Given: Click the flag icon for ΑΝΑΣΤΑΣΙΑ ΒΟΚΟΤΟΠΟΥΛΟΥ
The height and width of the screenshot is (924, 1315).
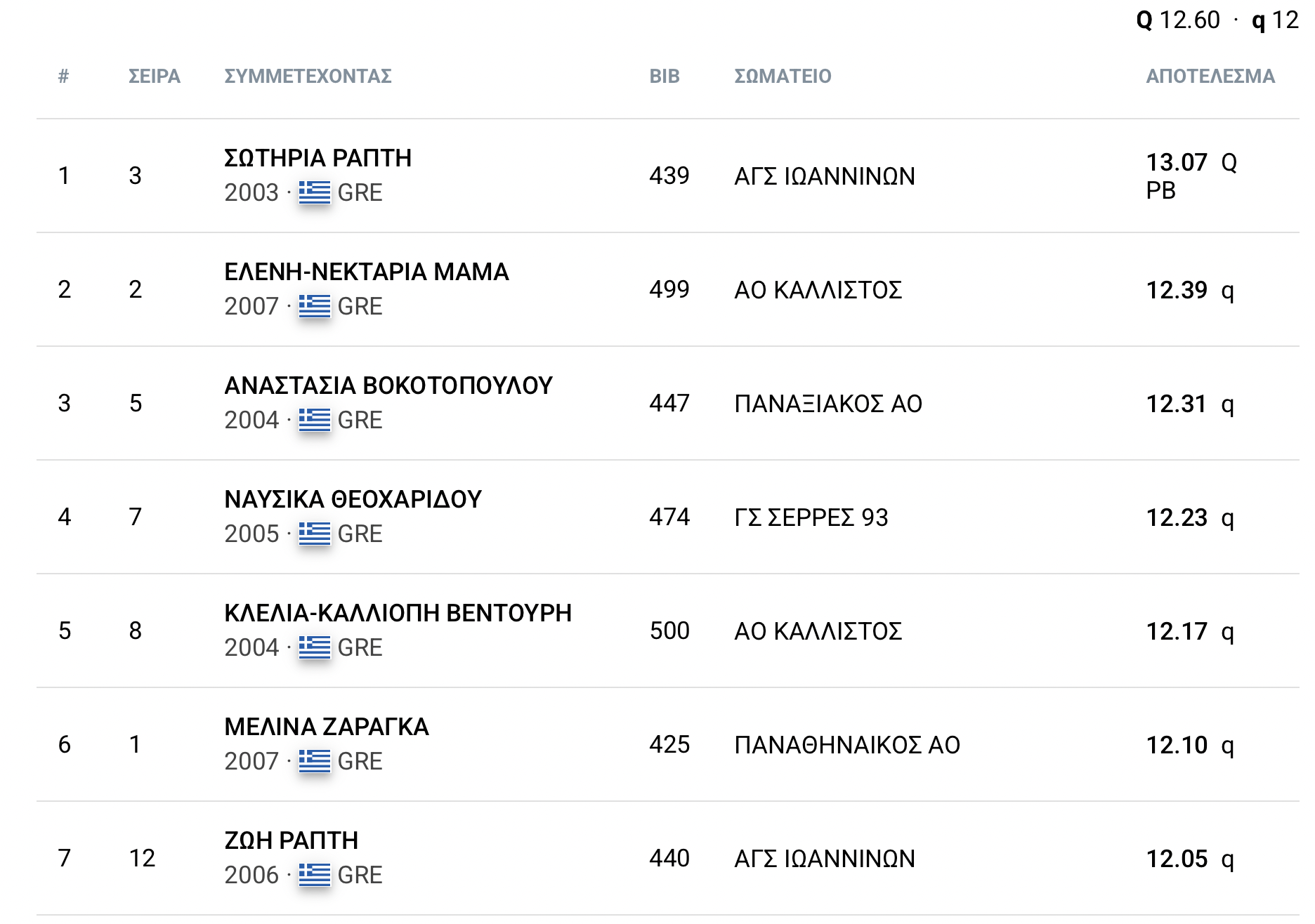Looking at the screenshot, I should pos(314,419).
